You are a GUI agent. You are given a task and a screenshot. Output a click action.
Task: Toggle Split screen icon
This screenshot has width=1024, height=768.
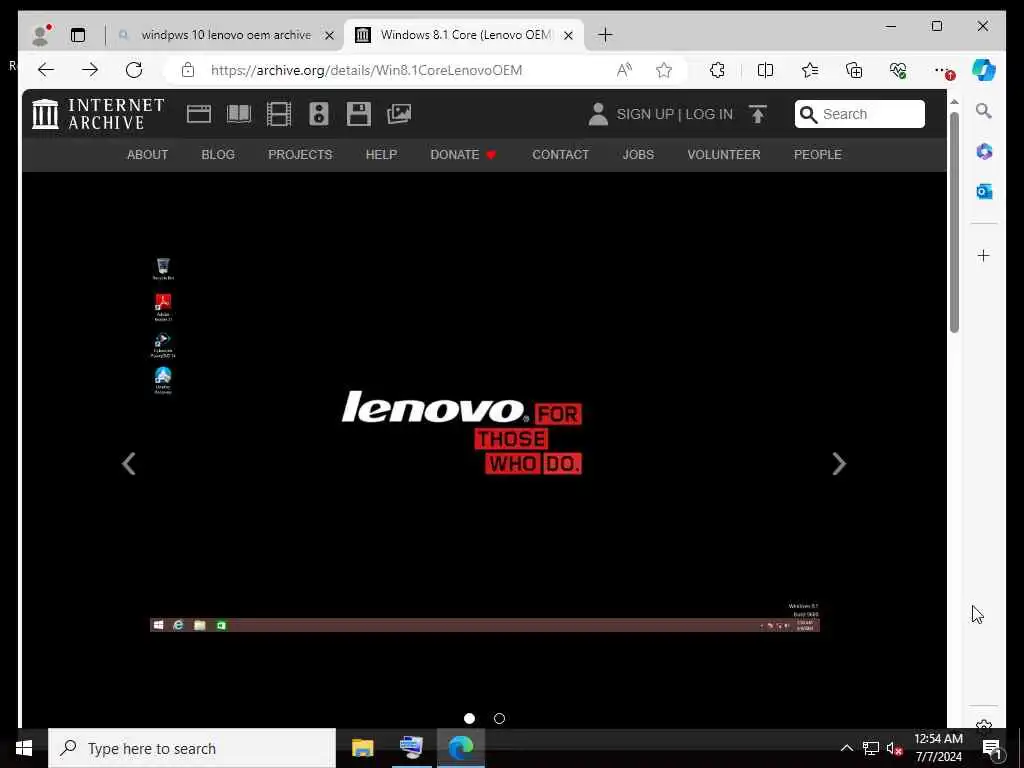coord(765,70)
